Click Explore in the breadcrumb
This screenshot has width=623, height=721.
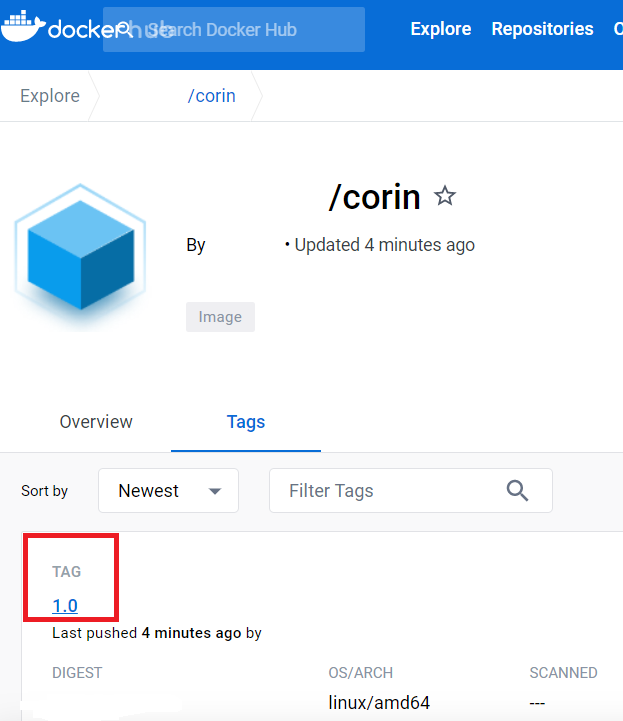(50, 96)
